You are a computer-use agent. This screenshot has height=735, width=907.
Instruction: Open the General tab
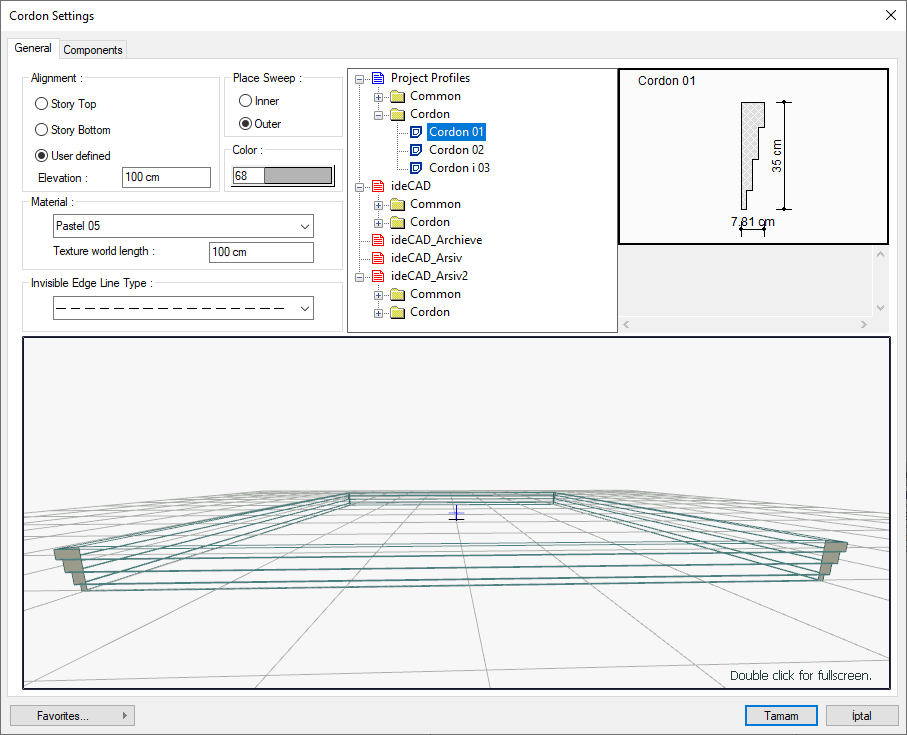pyautogui.click(x=33, y=48)
